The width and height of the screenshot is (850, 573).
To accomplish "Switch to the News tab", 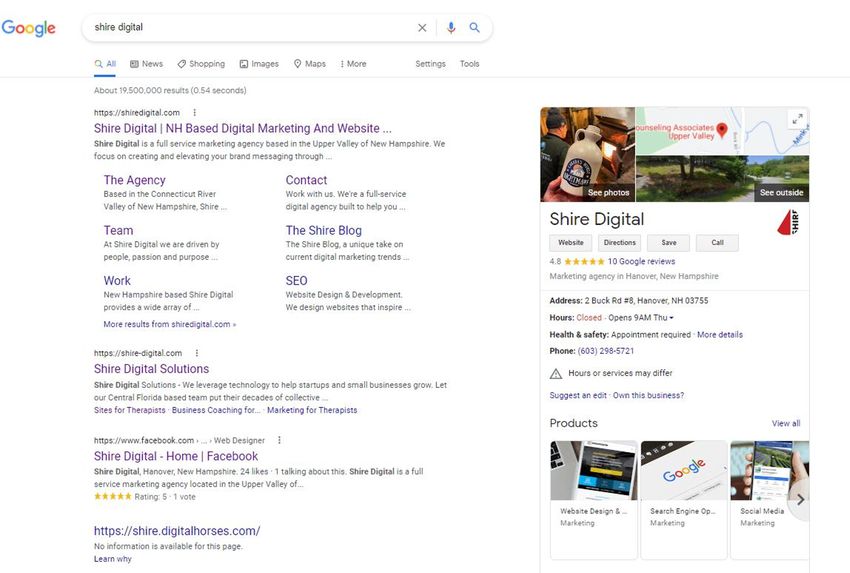I will click(x=146, y=64).
